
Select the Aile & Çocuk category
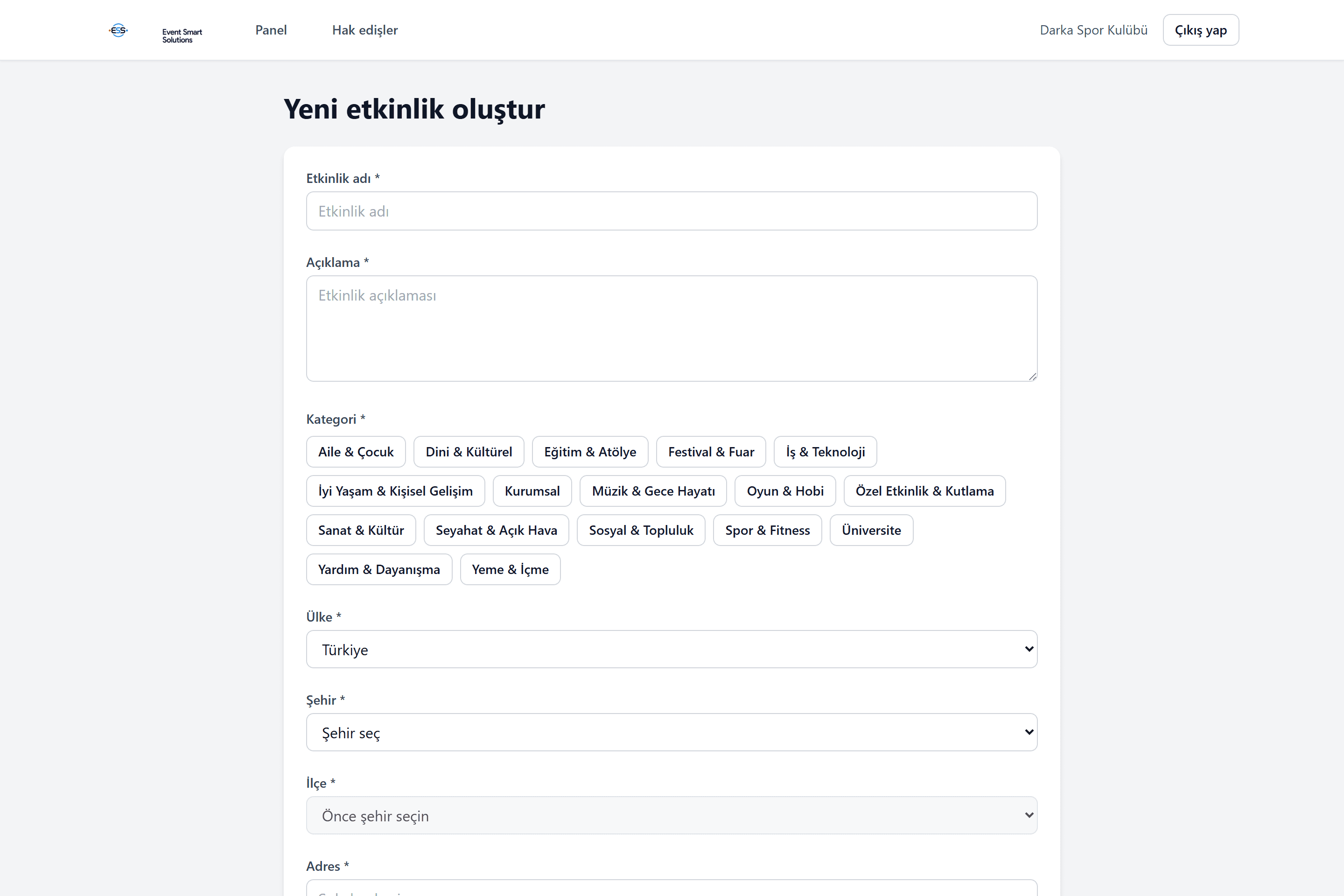[356, 451]
